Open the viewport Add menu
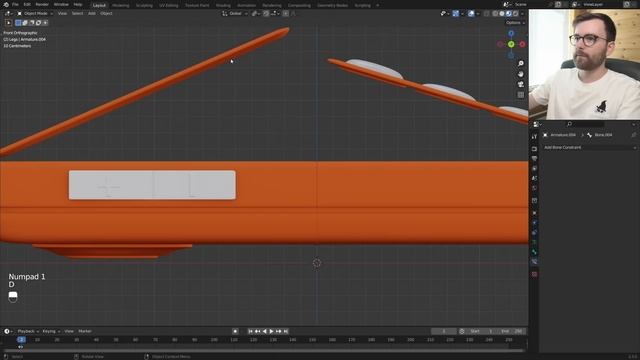The height and width of the screenshot is (360, 640). coord(92,13)
